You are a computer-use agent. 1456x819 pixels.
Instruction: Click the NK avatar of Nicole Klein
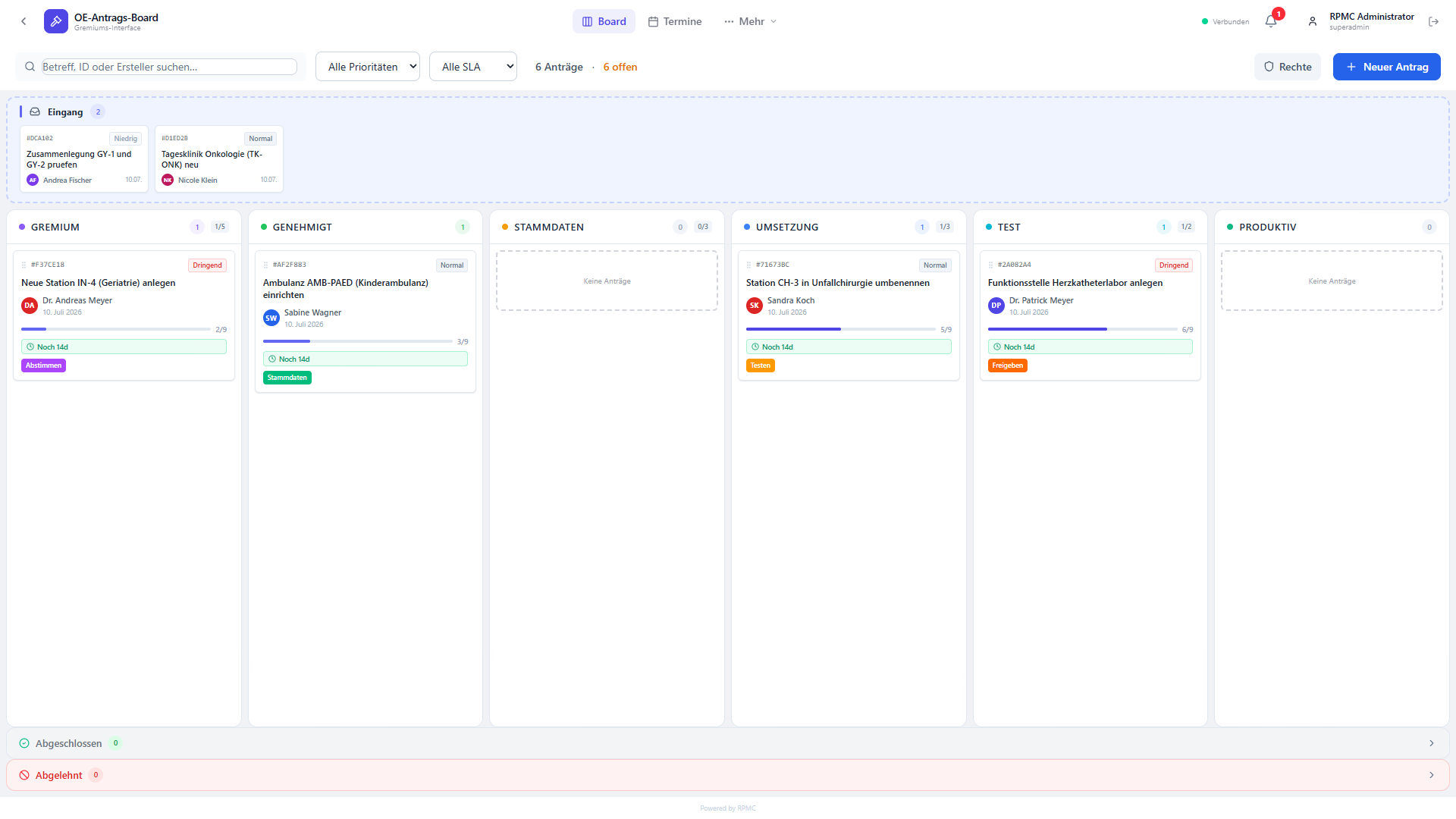(x=168, y=180)
